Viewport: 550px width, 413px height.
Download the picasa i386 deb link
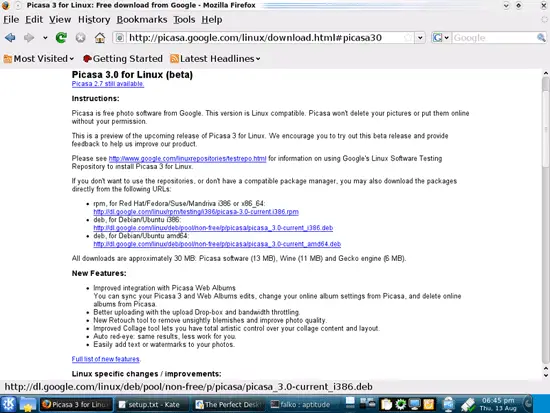click(x=213, y=228)
